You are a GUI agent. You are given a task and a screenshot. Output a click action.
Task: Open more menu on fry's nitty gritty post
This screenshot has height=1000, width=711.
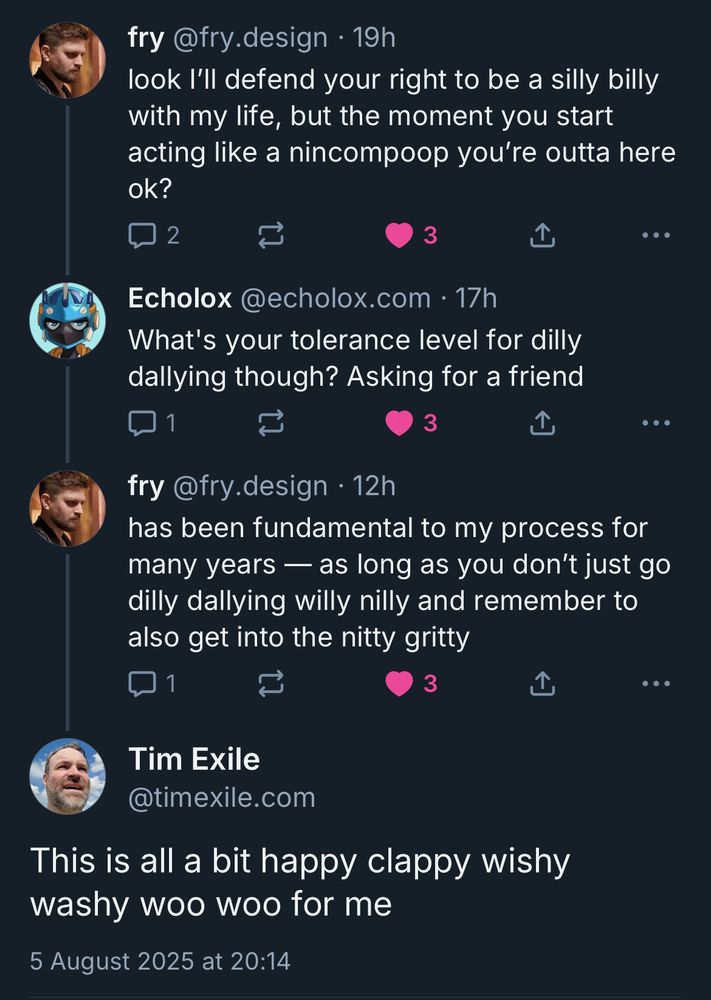[656, 684]
